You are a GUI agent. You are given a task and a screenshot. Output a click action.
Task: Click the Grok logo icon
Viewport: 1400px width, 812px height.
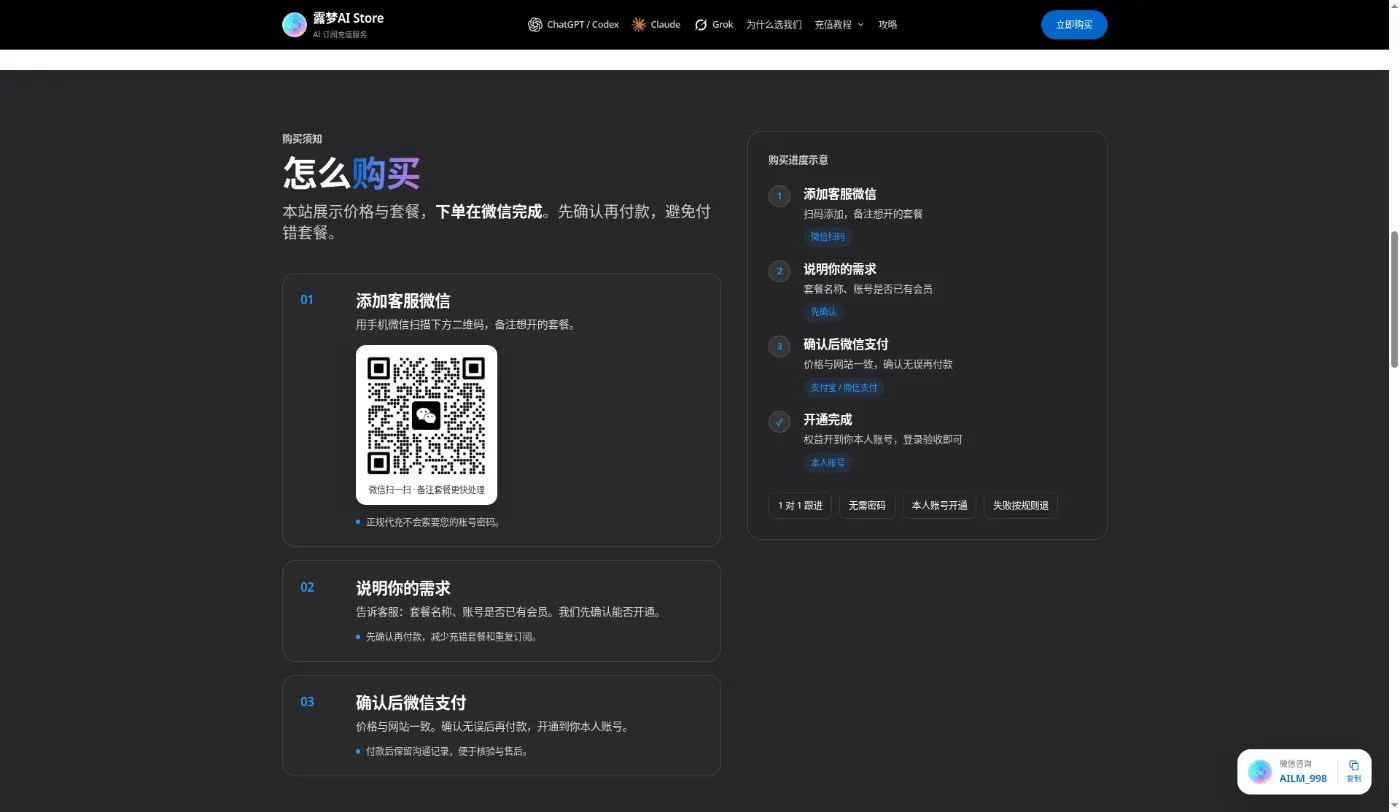point(701,25)
